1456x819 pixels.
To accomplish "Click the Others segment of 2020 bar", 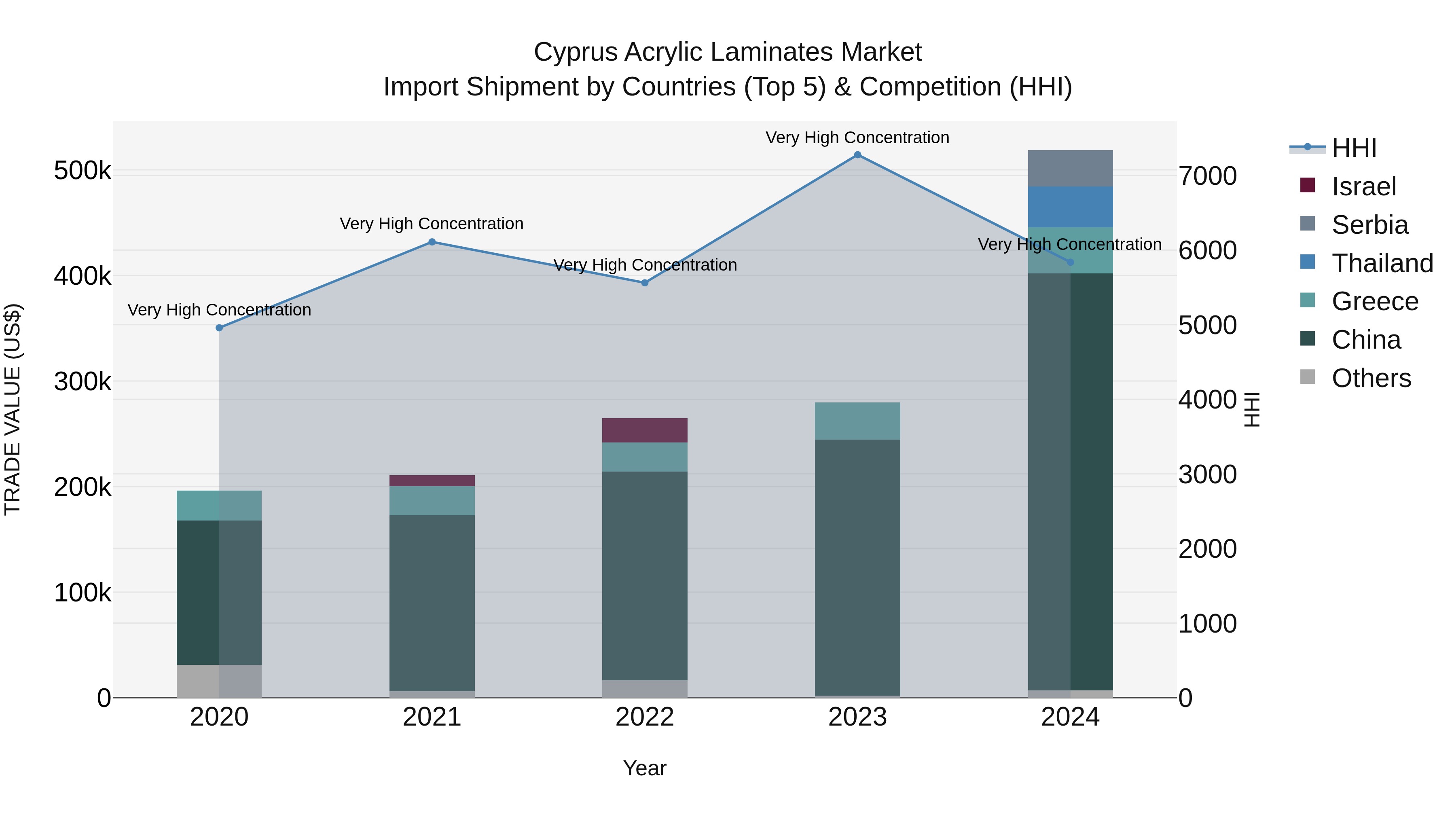I will pyautogui.click(x=219, y=681).
